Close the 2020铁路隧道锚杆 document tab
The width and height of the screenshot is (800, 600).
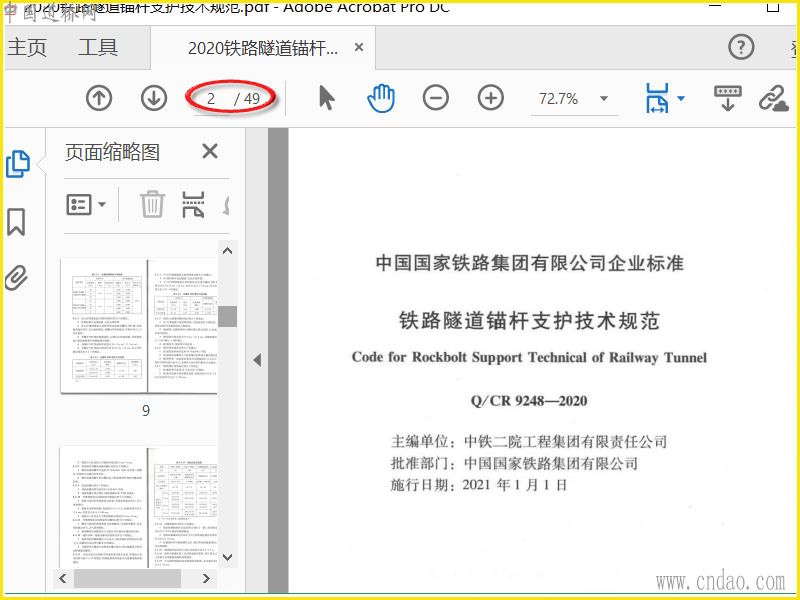pos(359,47)
